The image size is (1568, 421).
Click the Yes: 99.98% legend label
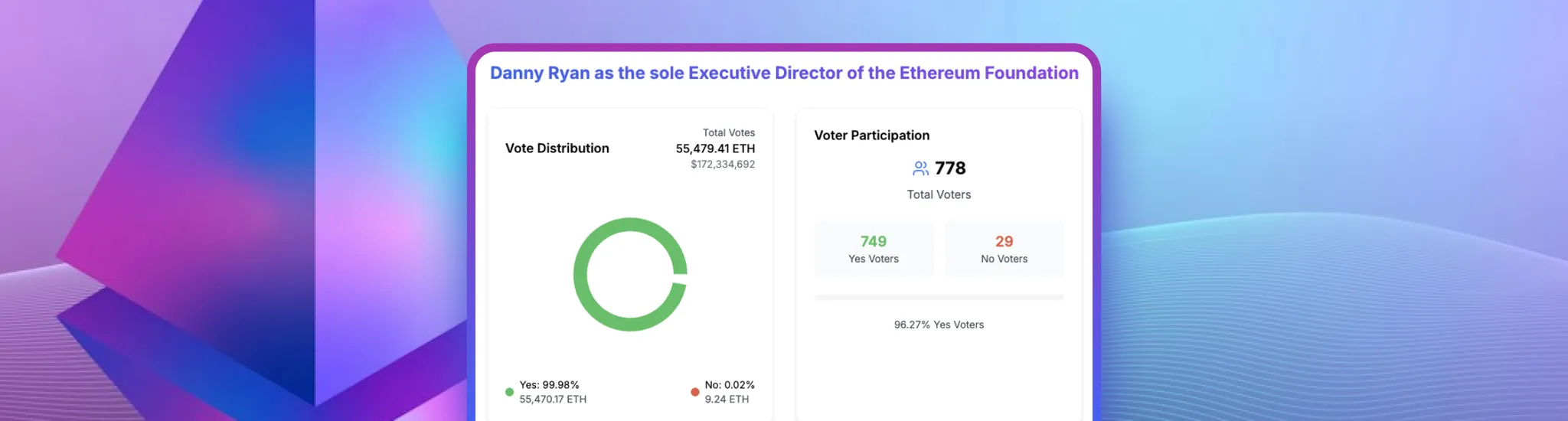[x=549, y=385]
